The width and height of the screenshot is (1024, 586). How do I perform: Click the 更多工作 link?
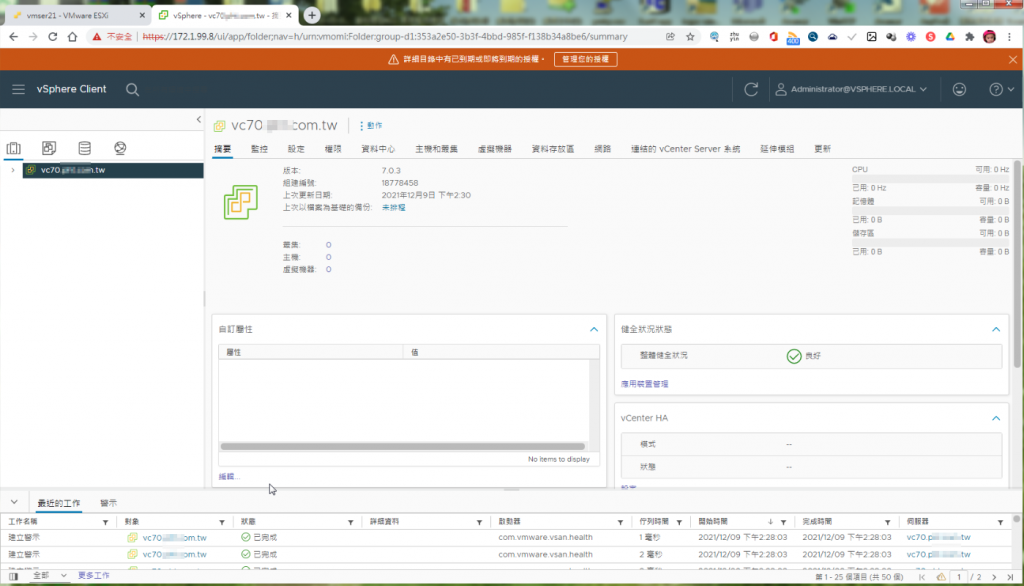93,576
